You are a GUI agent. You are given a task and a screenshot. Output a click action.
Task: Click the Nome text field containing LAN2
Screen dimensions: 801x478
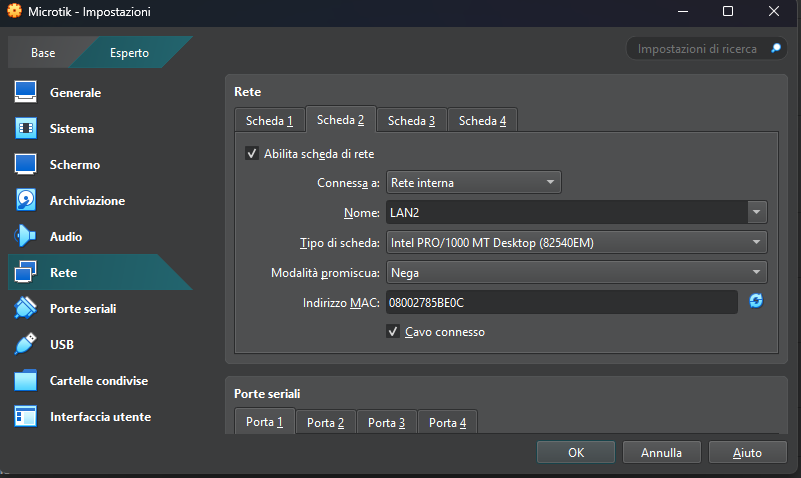pos(567,212)
